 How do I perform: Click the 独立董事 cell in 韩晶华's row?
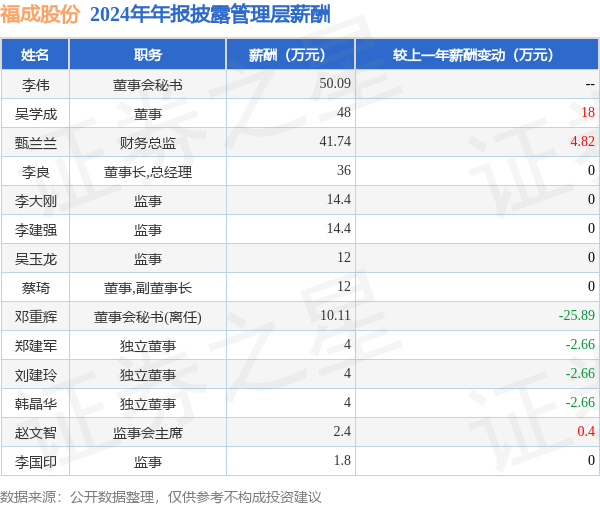pyautogui.click(x=148, y=403)
